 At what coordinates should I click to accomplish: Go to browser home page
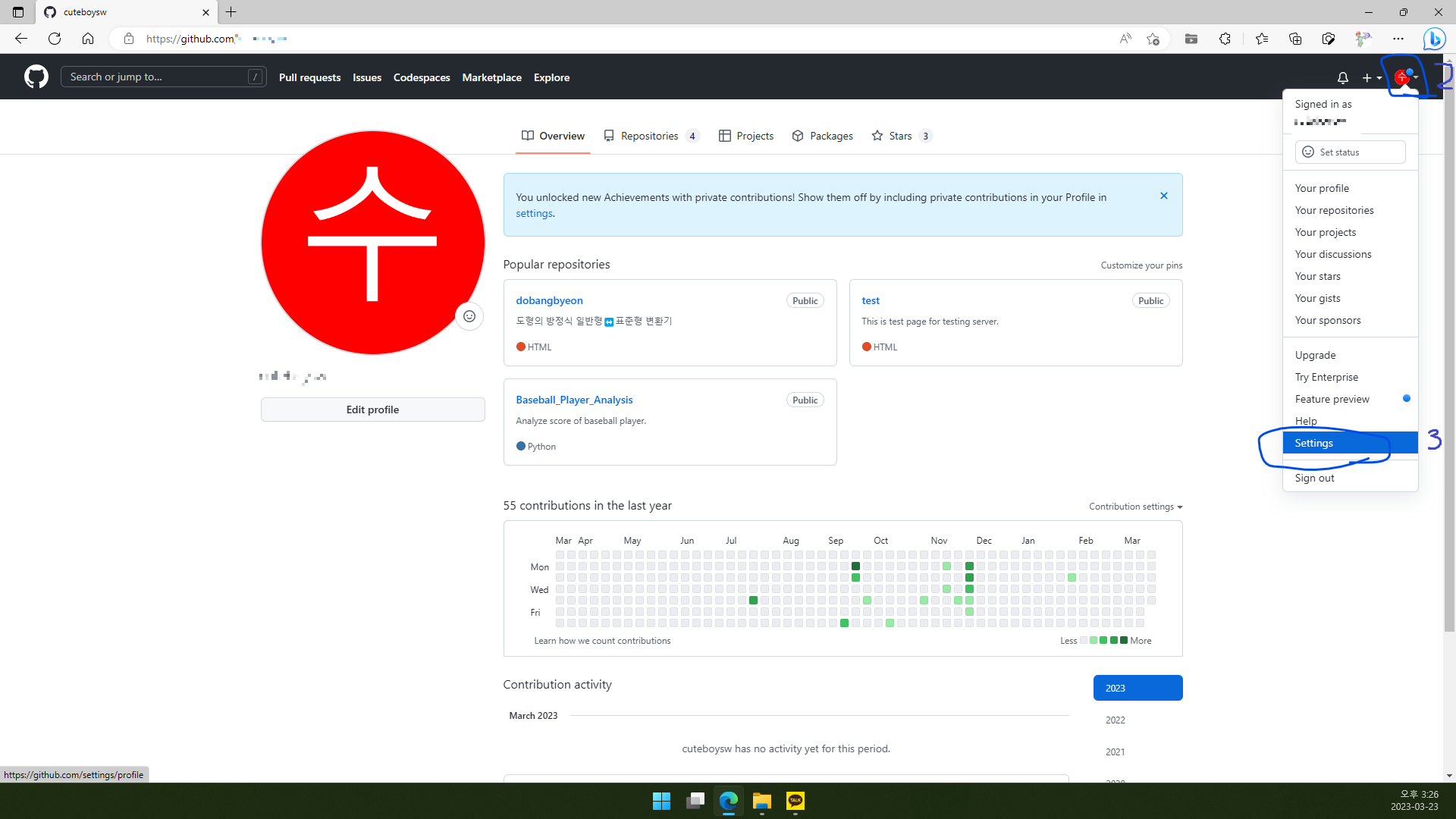click(88, 39)
